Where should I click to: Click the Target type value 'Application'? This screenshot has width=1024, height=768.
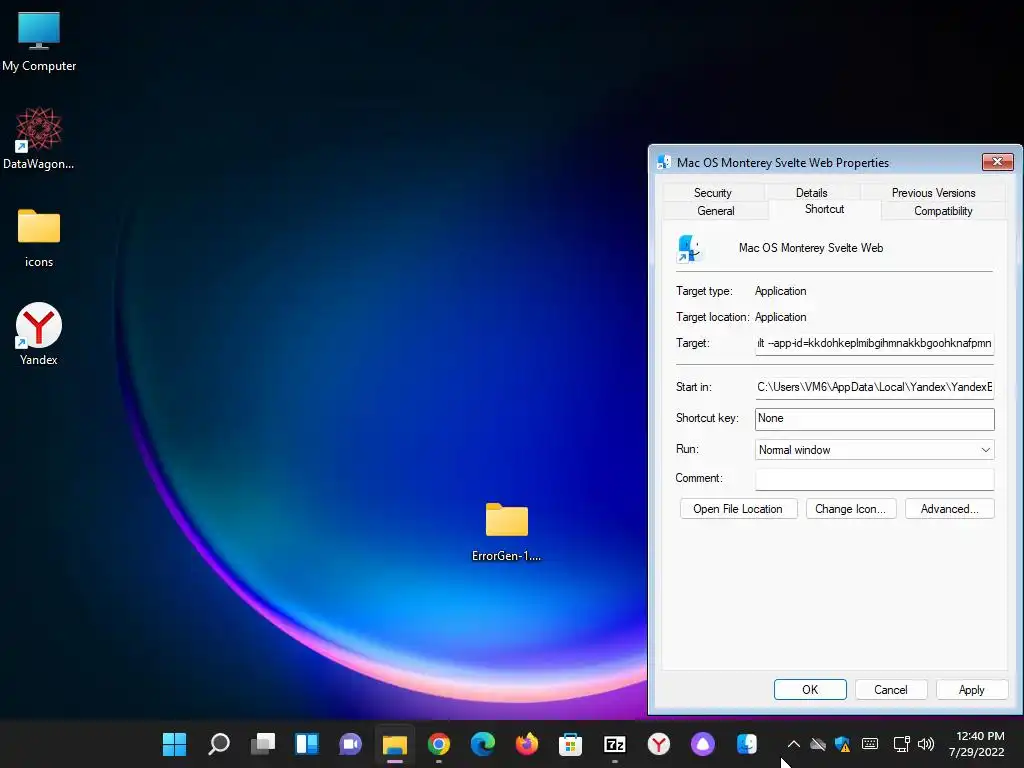[780, 291]
